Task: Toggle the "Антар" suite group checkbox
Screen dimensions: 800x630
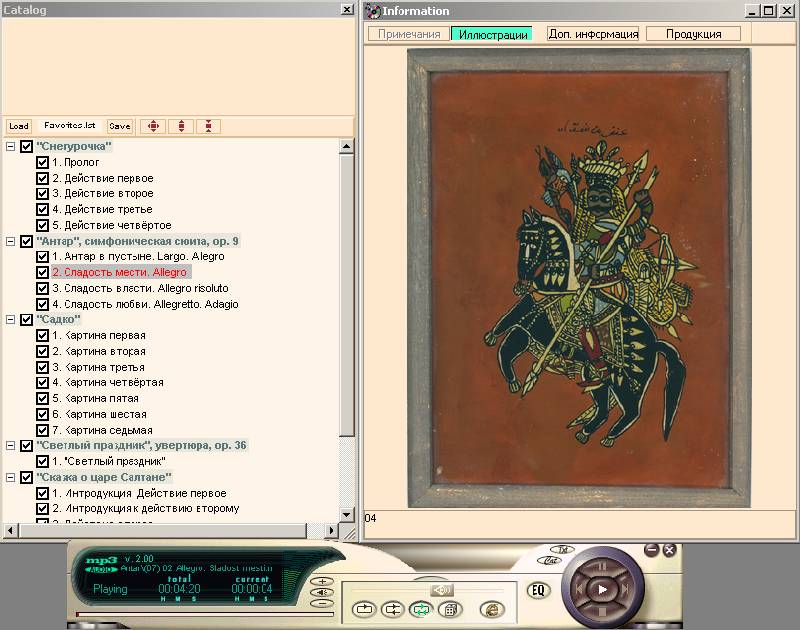Action: (27, 241)
